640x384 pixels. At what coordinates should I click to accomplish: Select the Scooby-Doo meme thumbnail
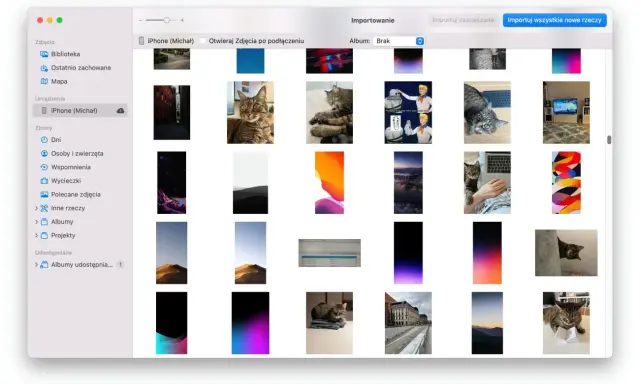pyautogui.click(x=408, y=112)
